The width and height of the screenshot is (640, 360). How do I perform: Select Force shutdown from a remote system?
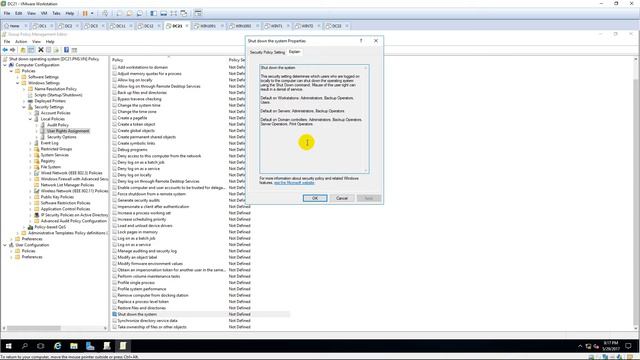[x=151, y=194]
